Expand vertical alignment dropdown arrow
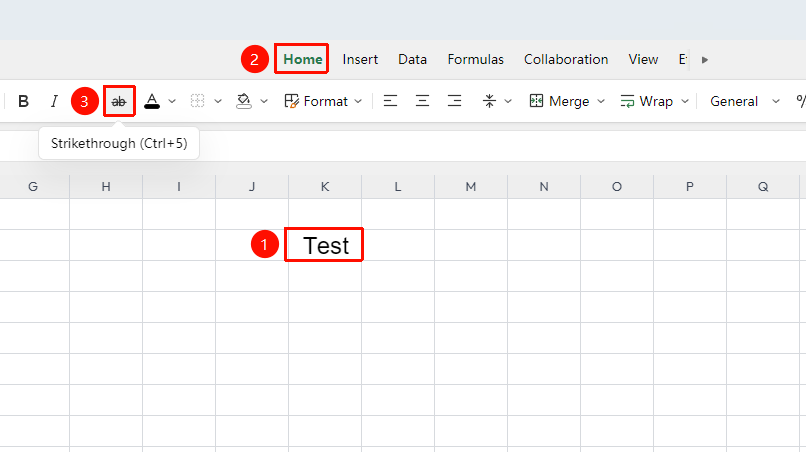Viewport: 806px width, 452px height. tap(508, 101)
